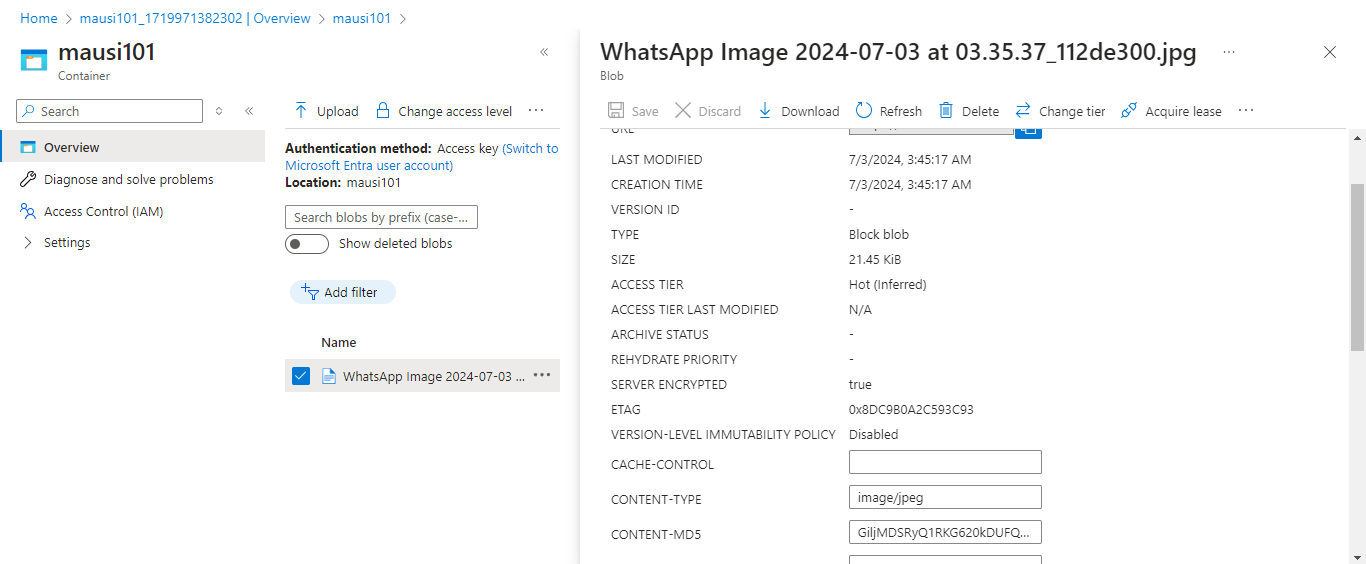Click the Upload arrow icon
The image size is (1366, 564).
pyautogui.click(x=301, y=111)
